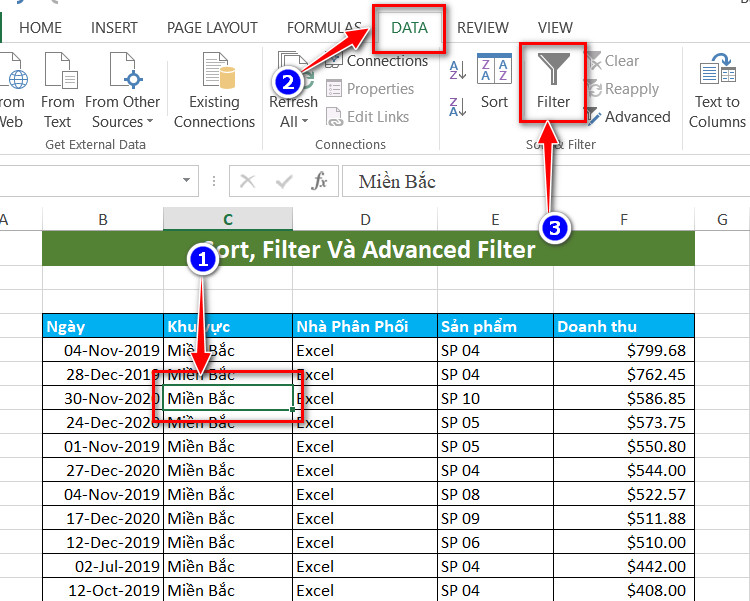The width and height of the screenshot is (750, 601).
Task: Select the DATA ribbon tab
Action: pos(409,28)
